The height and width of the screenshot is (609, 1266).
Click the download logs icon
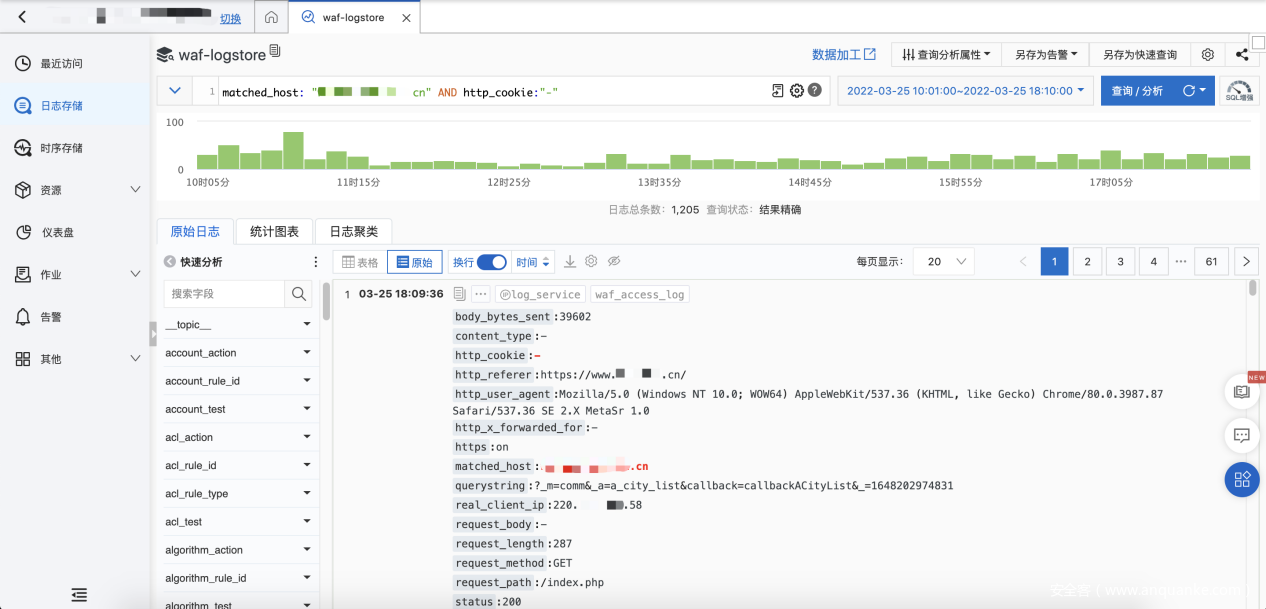point(570,262)
